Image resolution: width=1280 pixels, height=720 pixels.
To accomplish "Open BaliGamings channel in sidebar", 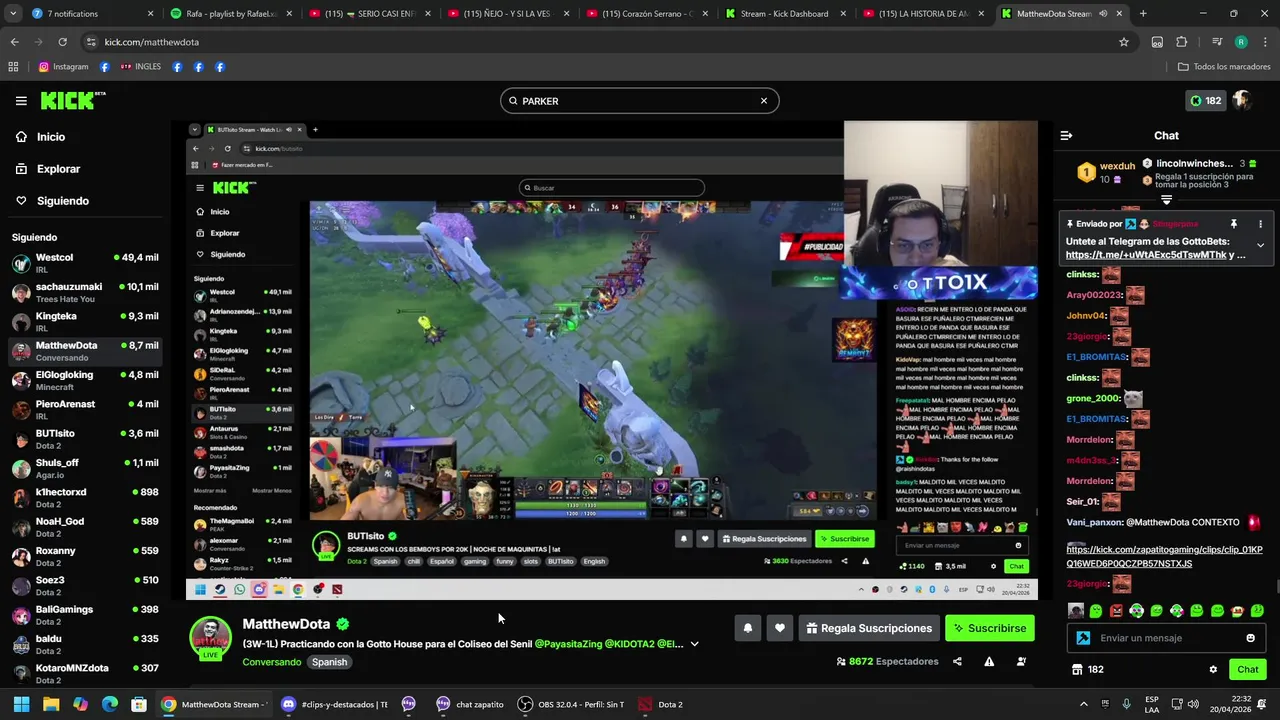I will 86,615.
